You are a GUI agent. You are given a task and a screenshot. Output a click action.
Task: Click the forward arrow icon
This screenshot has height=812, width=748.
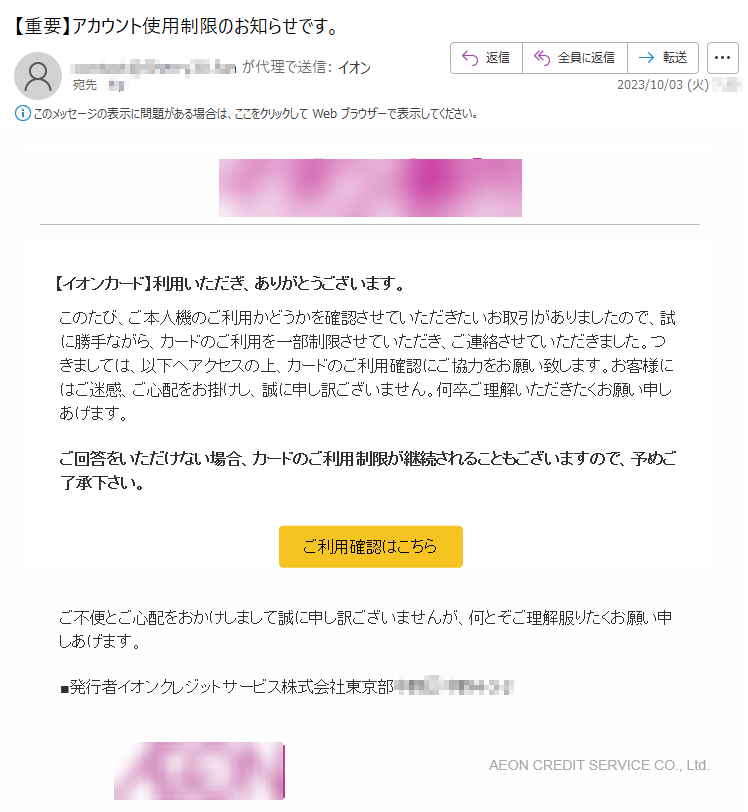pos(646,58)
